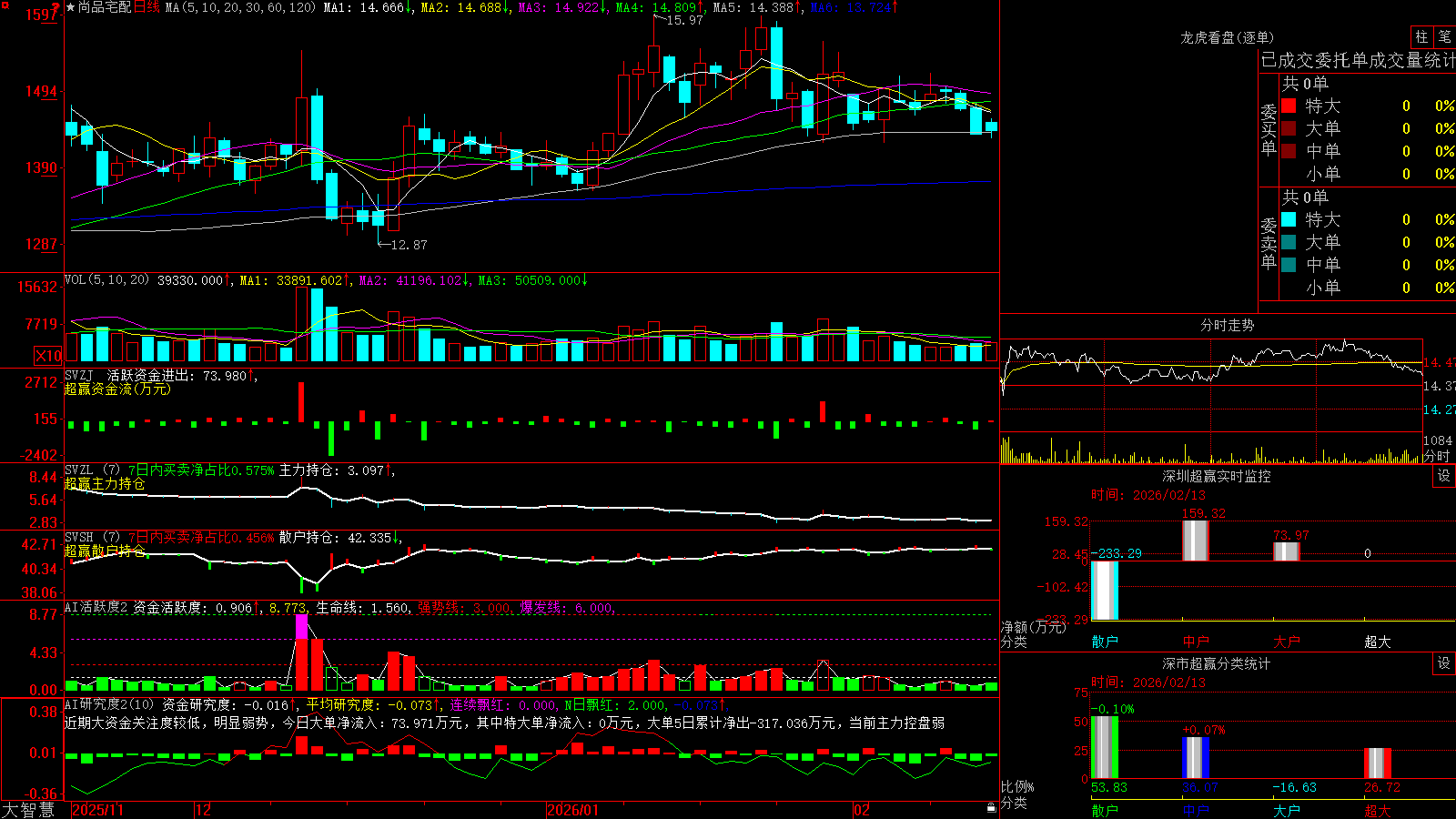Click the 日线 period label

147,7
